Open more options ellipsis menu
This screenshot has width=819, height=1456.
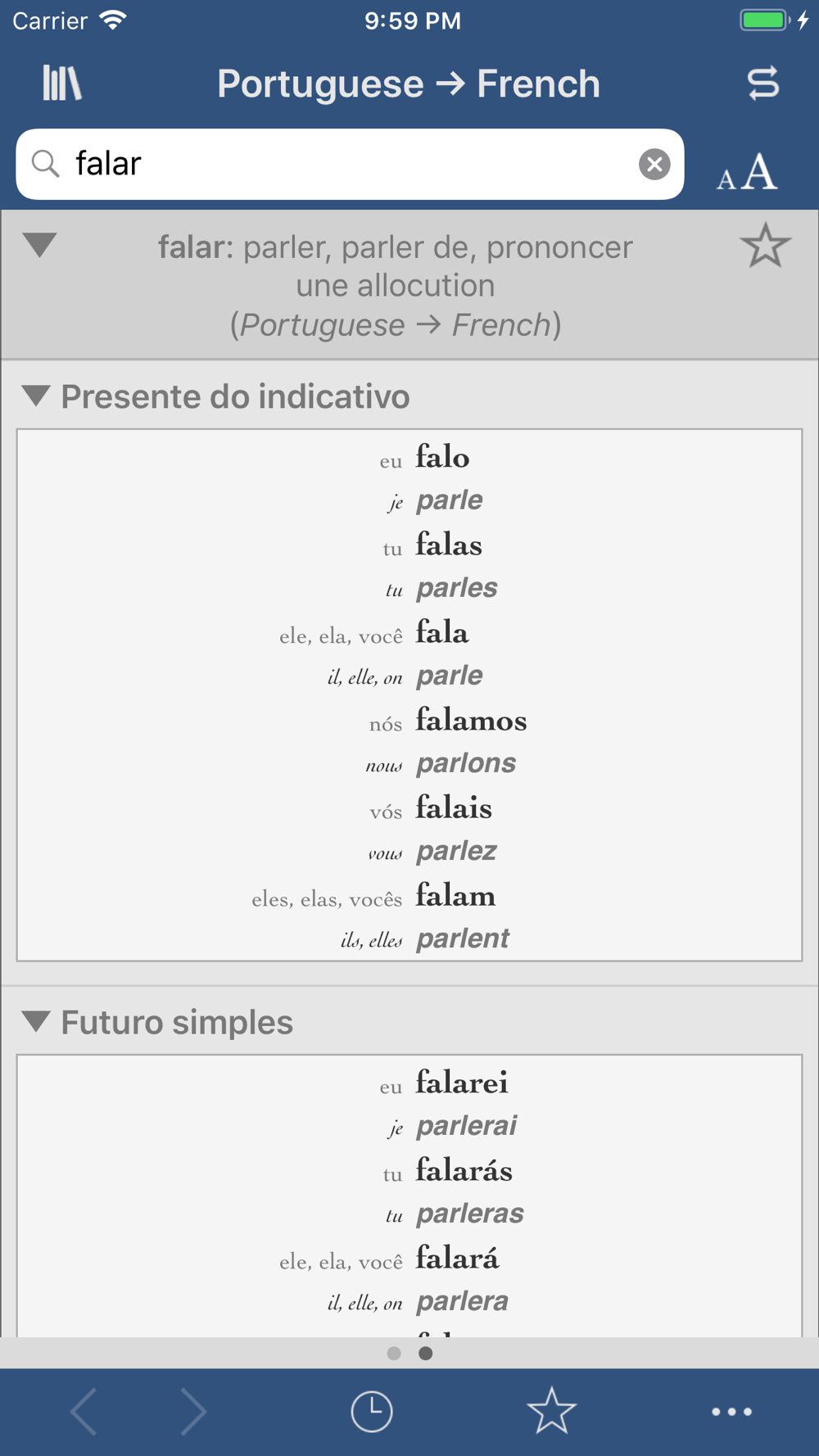(731, 1412)
